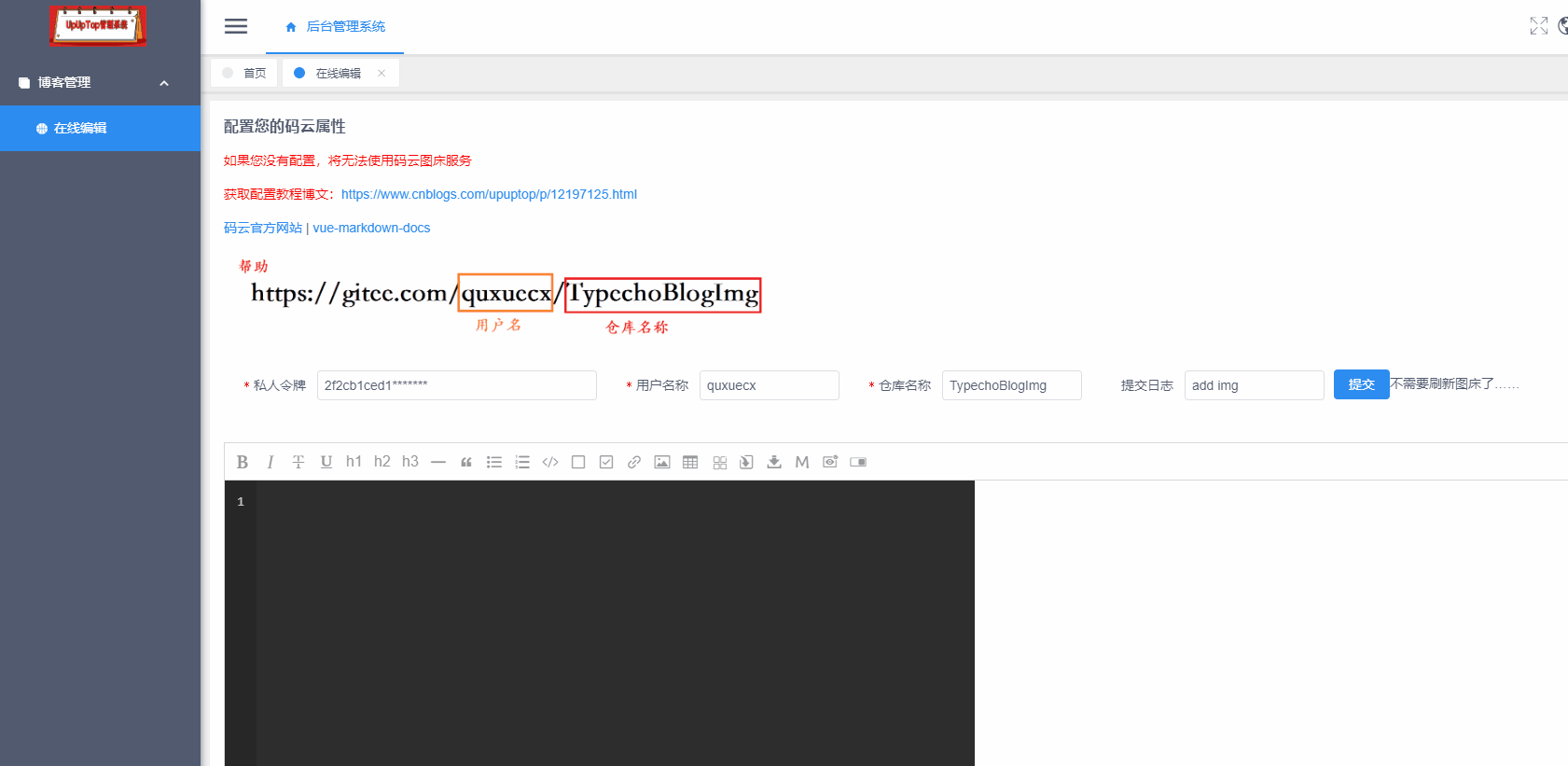Image resolution: width=1568 pixels, height=766 pixels.
Task: Click the camera screenshot toolbar icon
Action: pos(830,462)
